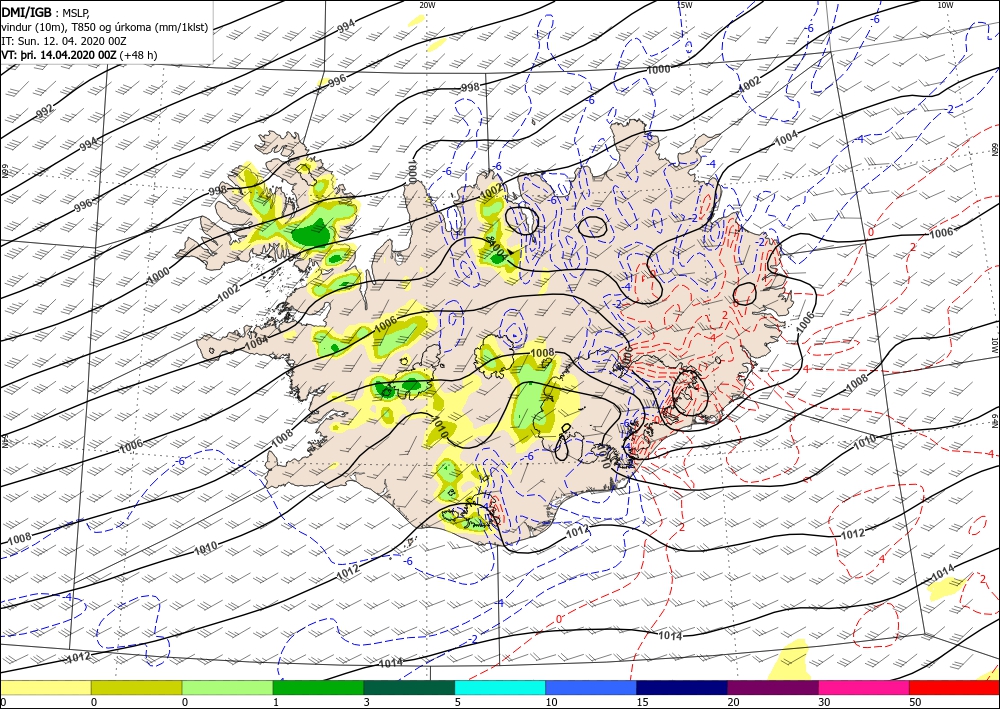Click legend value '15' under the color bar
This screenshot has height=709, width=1000.
click(642, 703)
